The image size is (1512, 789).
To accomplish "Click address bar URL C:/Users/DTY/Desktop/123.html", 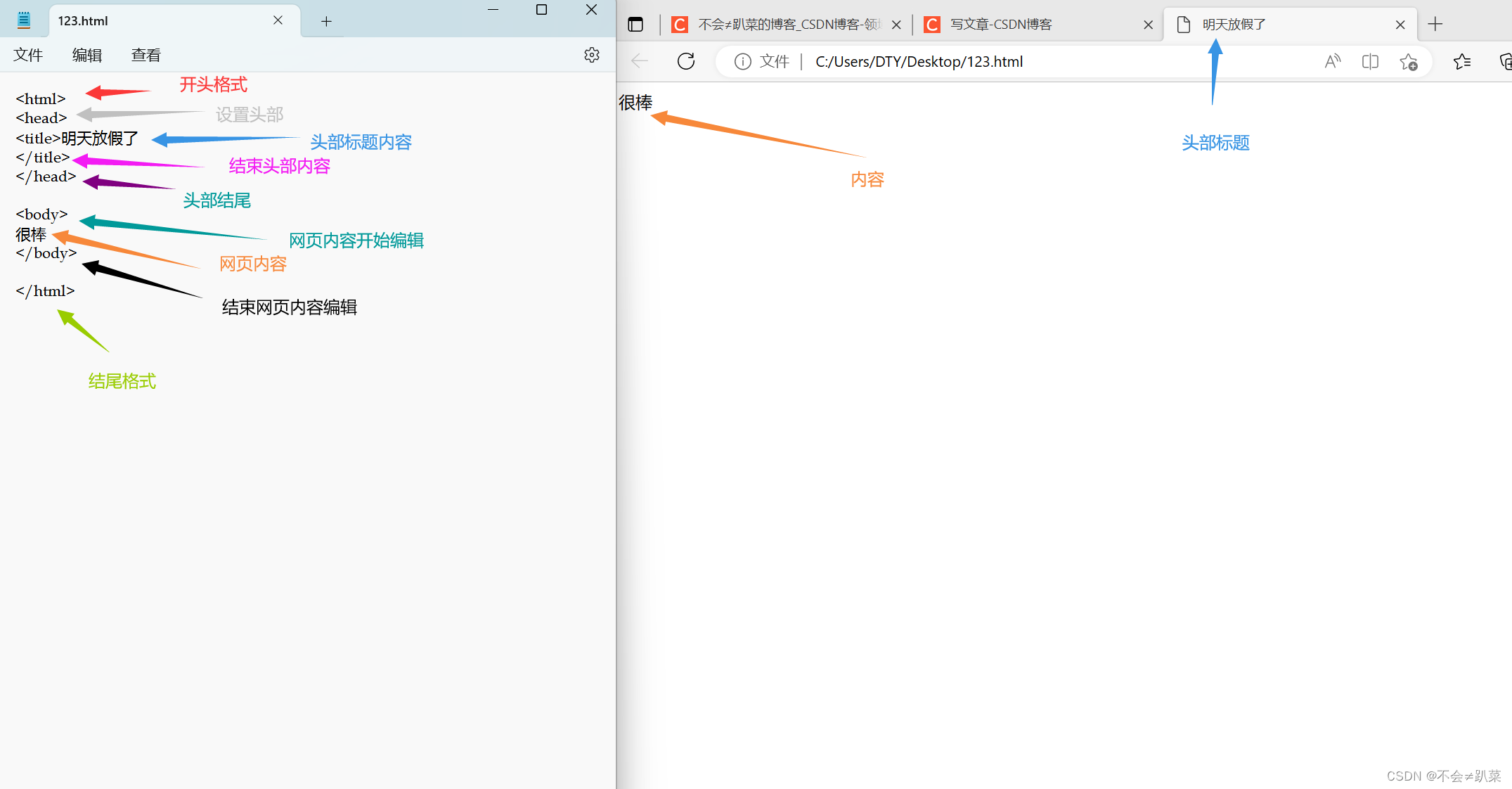I will point(919,62).
